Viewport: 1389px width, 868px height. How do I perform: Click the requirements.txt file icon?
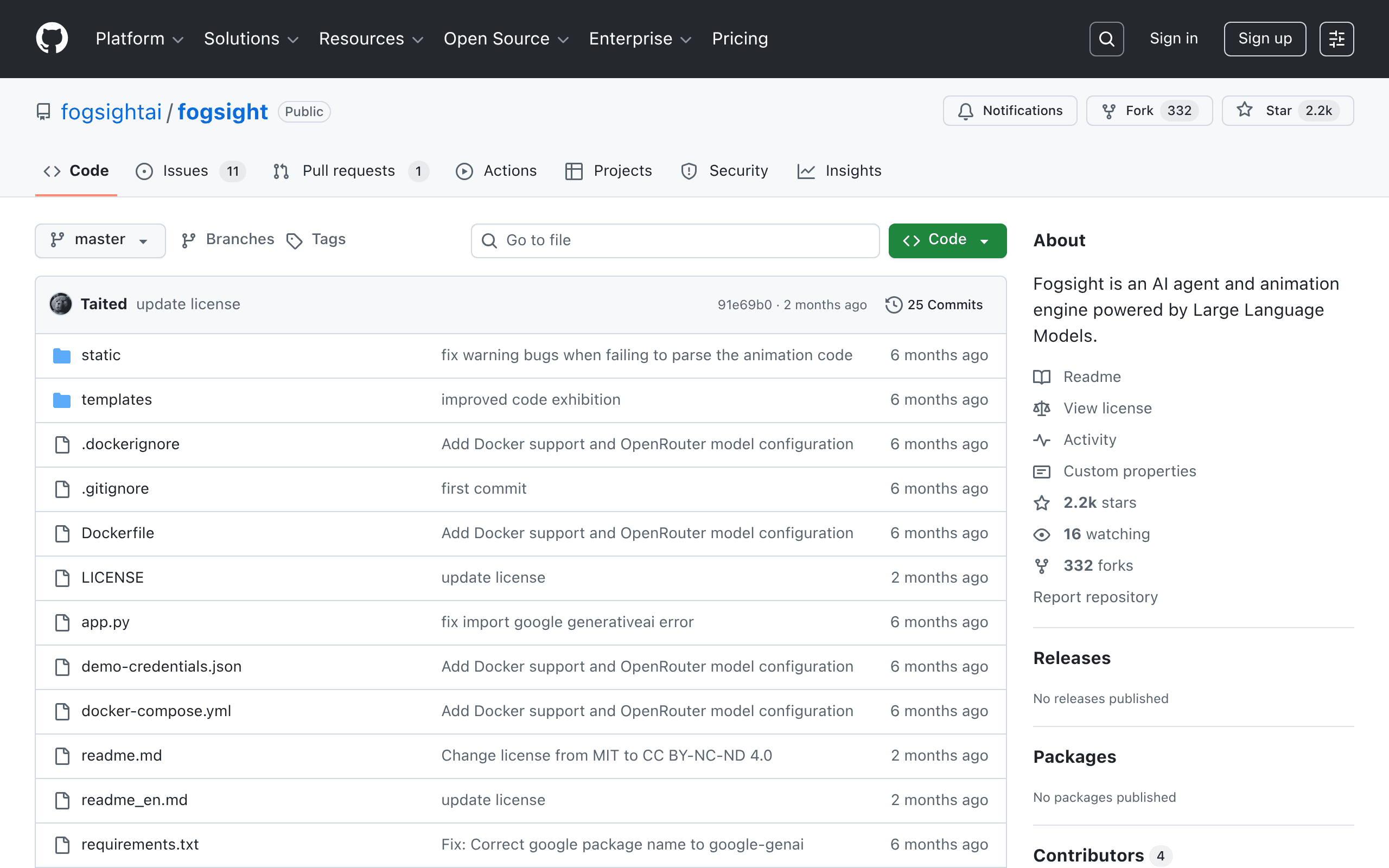pos(62,845)
